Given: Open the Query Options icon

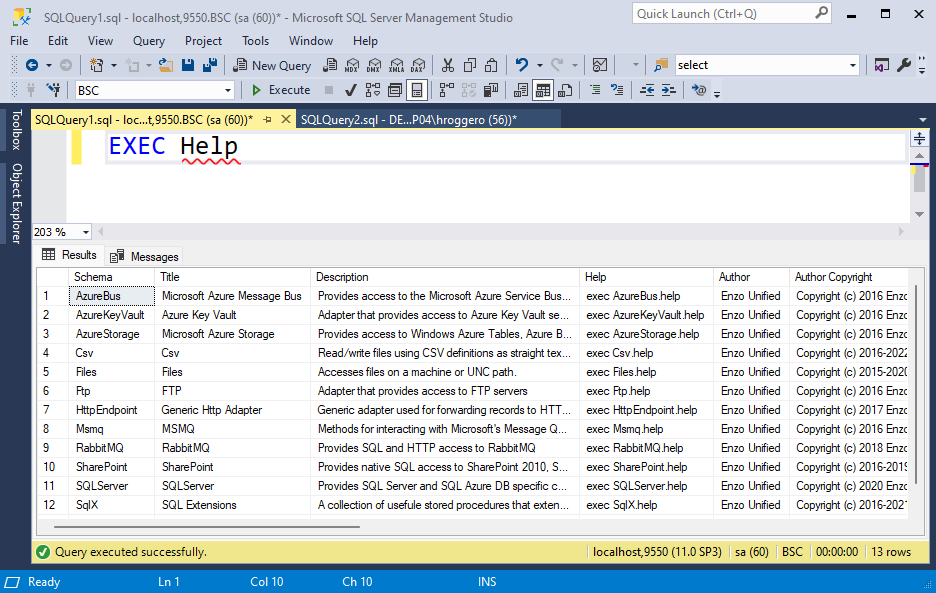Looking at the screenshot, I should pos(395,90).
